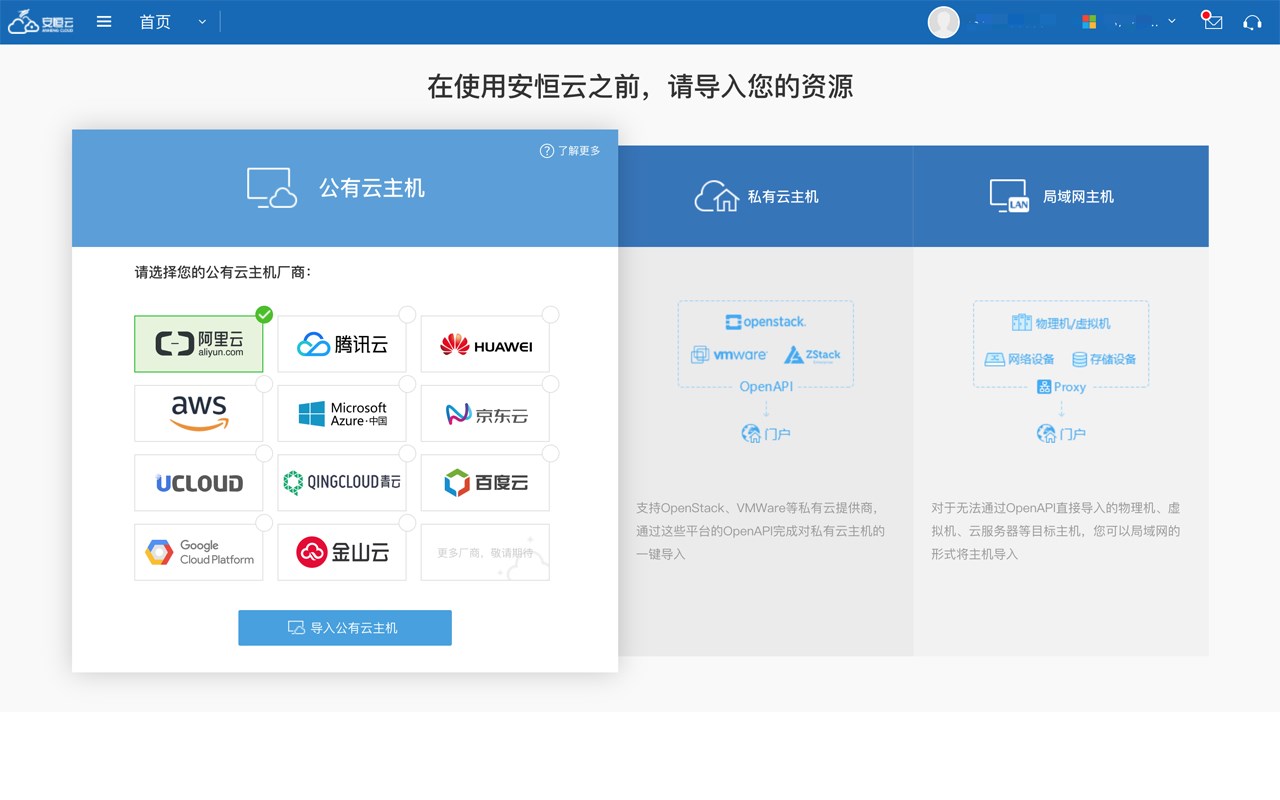
Task: Tick the 腾讯云 selection circle
Action: (x=407, y=315)
